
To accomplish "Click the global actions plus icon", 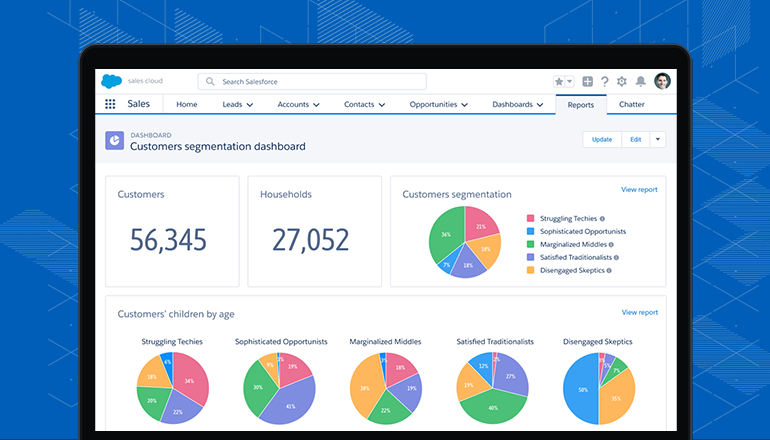I will (x=588, y=82).
